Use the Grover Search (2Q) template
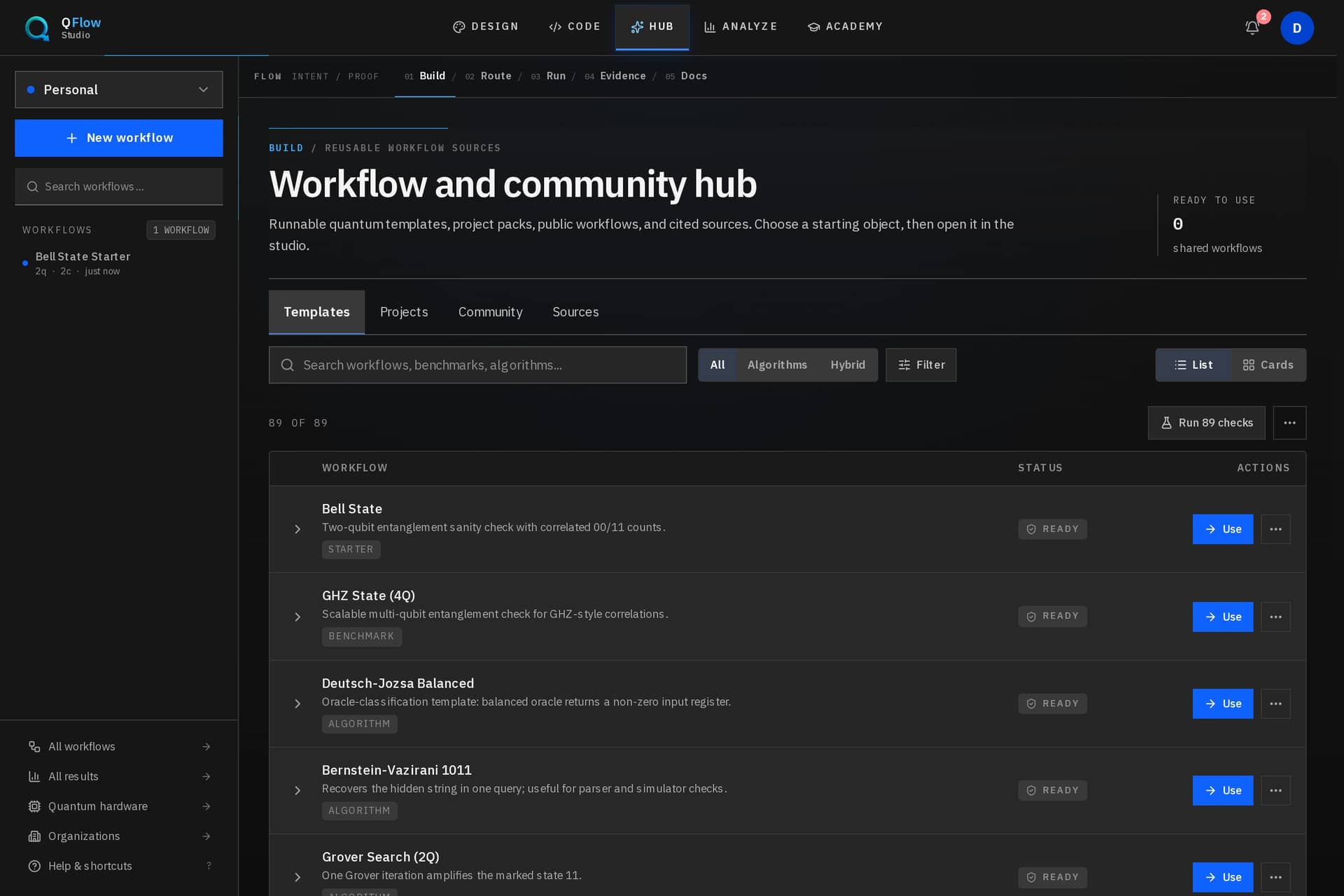Screen dimensions: 1344x896 click(1222, 877)
